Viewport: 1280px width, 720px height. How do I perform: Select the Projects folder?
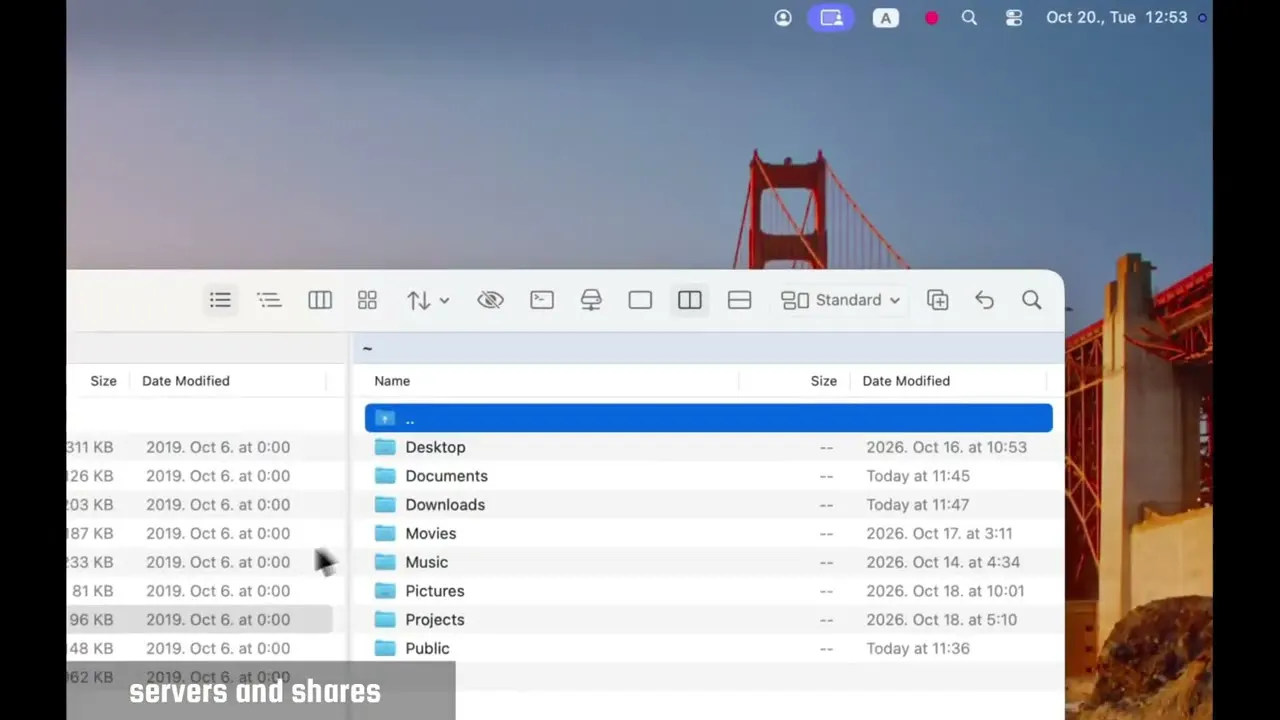(x=708, y=620)
